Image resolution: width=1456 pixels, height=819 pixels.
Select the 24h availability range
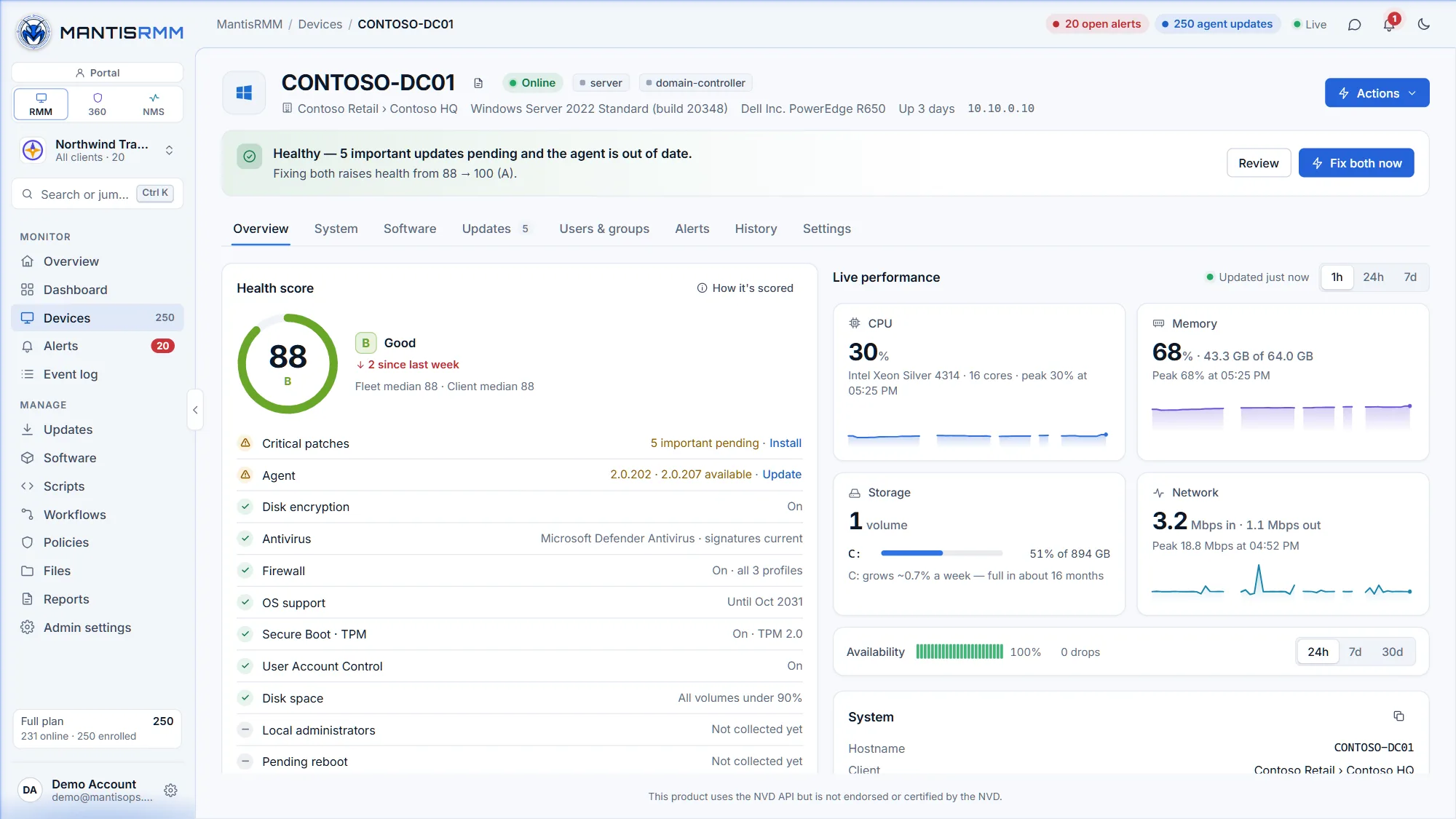1318,652
